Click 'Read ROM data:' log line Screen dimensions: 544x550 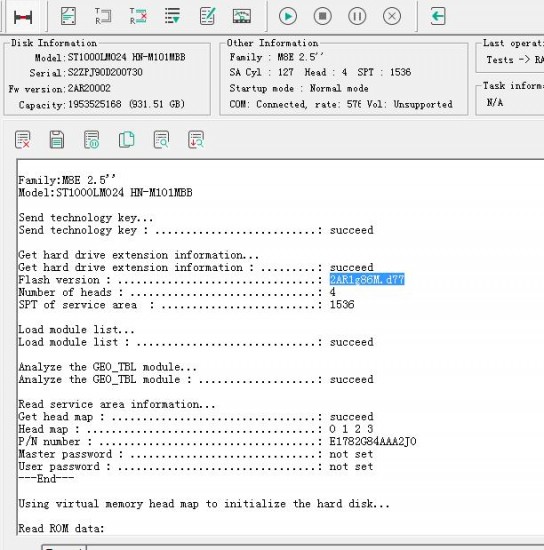pos(61,528)
